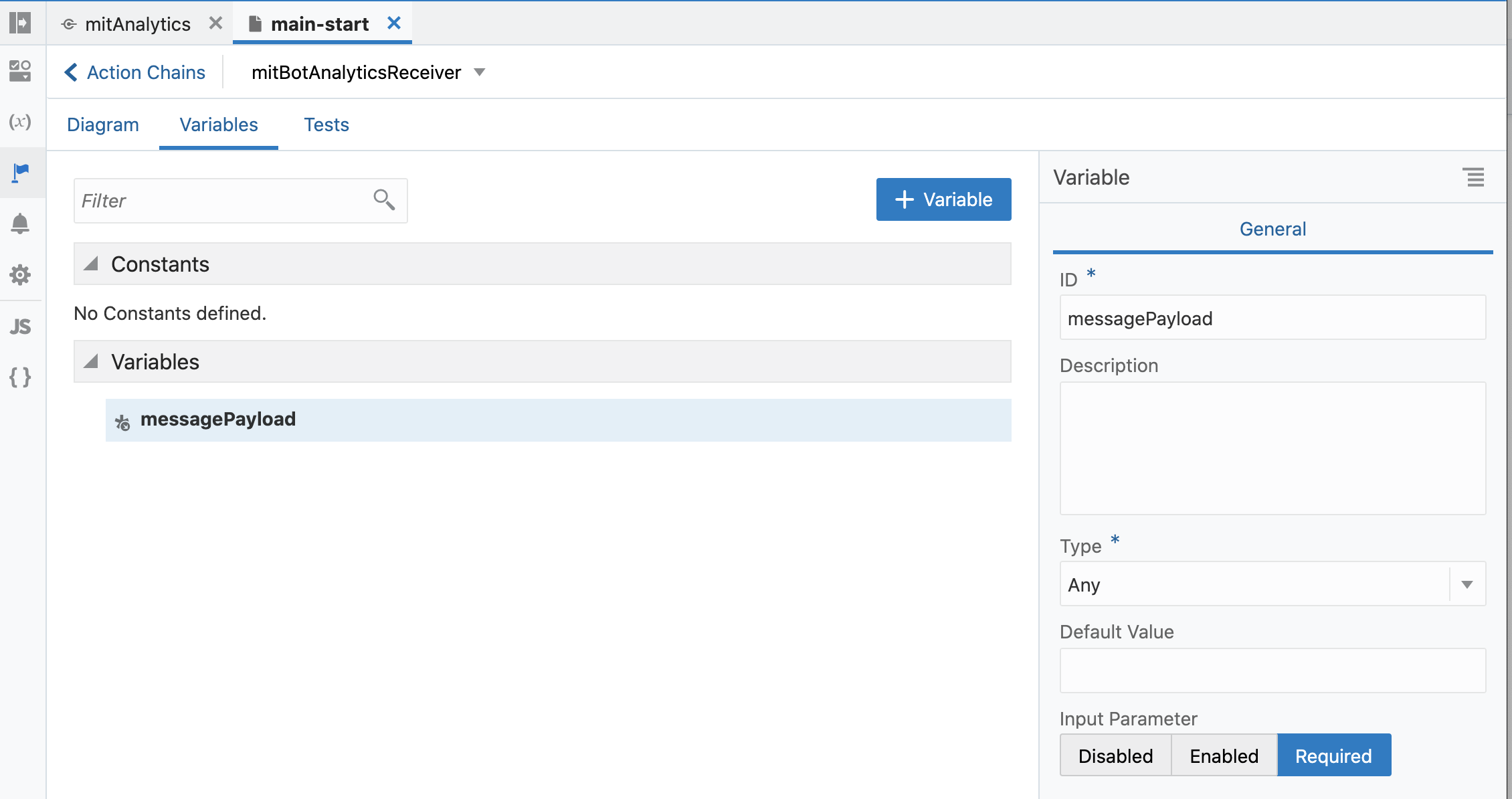
Task: Open the JSON curly braces icon
Action: click(x=20, y=377)
